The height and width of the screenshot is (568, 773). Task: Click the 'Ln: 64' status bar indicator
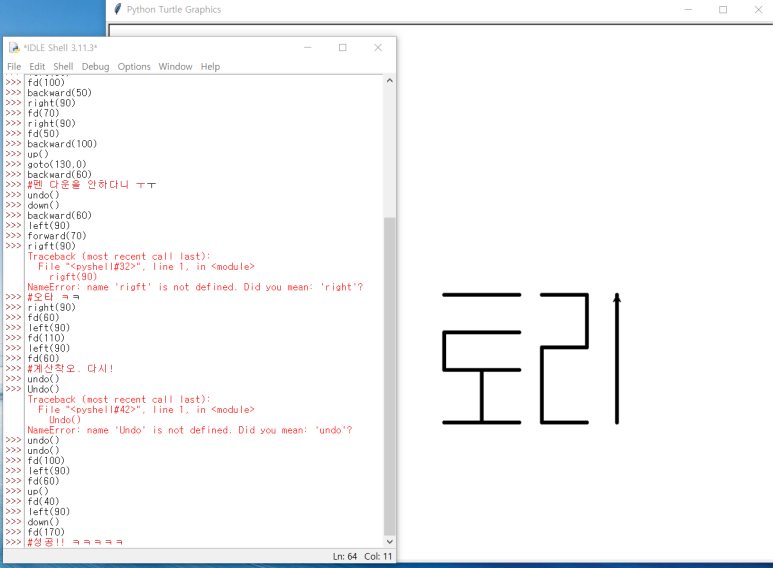click(346, 556)
